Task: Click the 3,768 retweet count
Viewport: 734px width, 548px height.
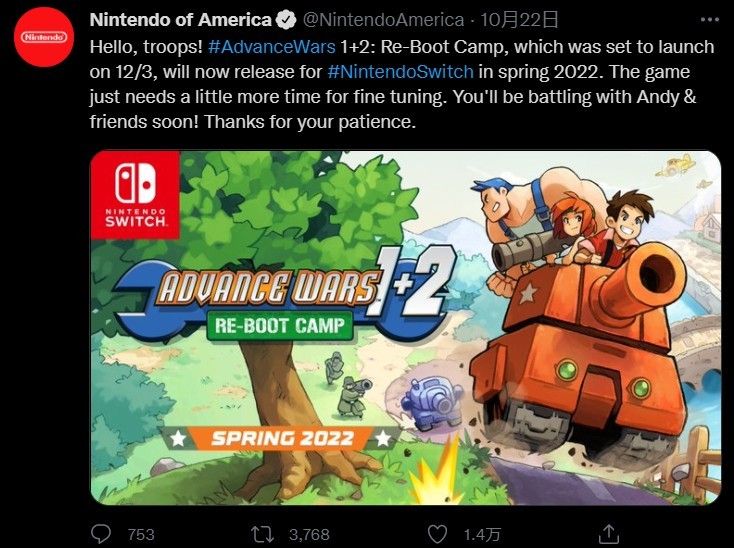Action: point(309,535)
